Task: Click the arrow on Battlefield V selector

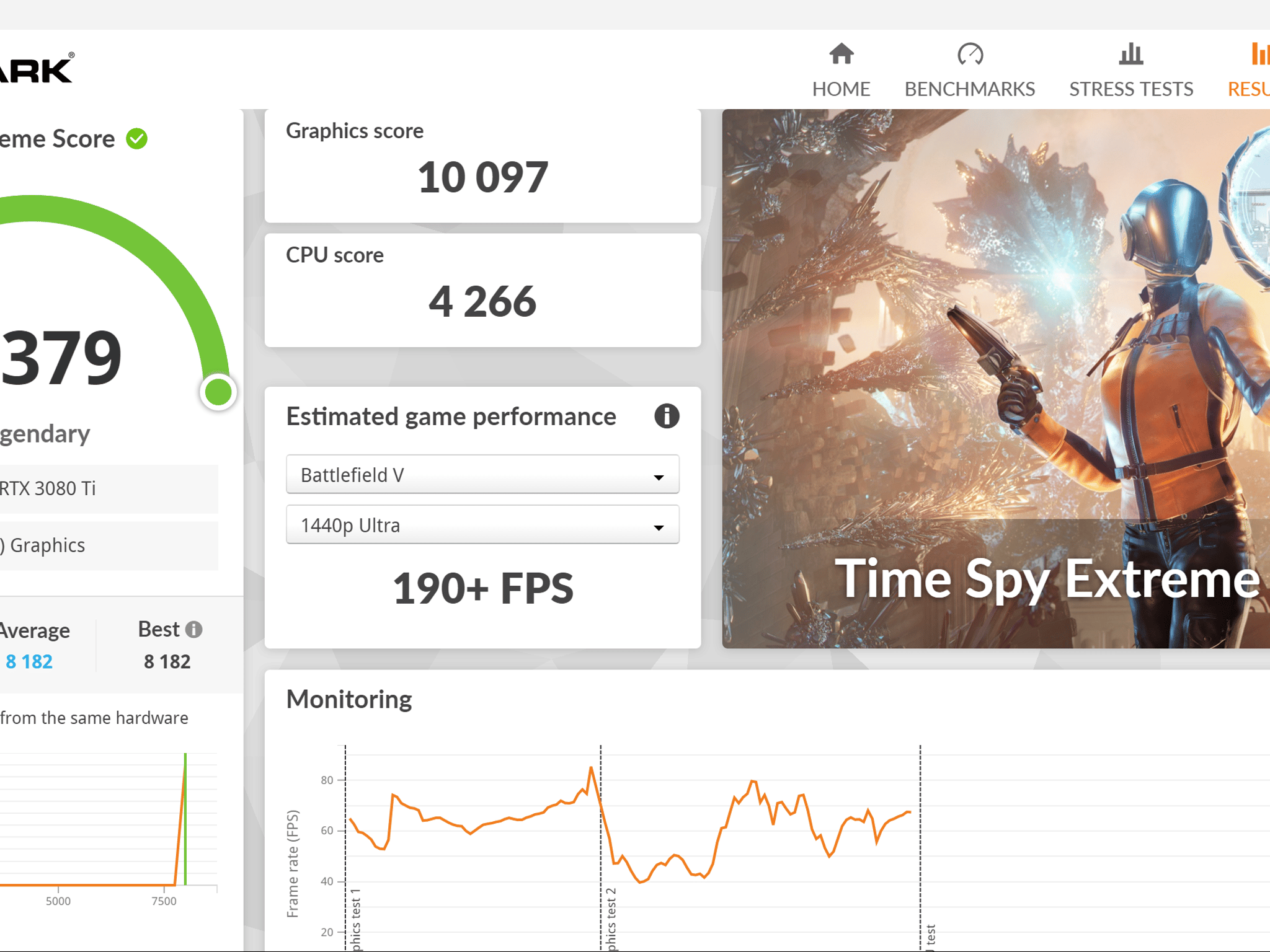Action: click(659, 477)
